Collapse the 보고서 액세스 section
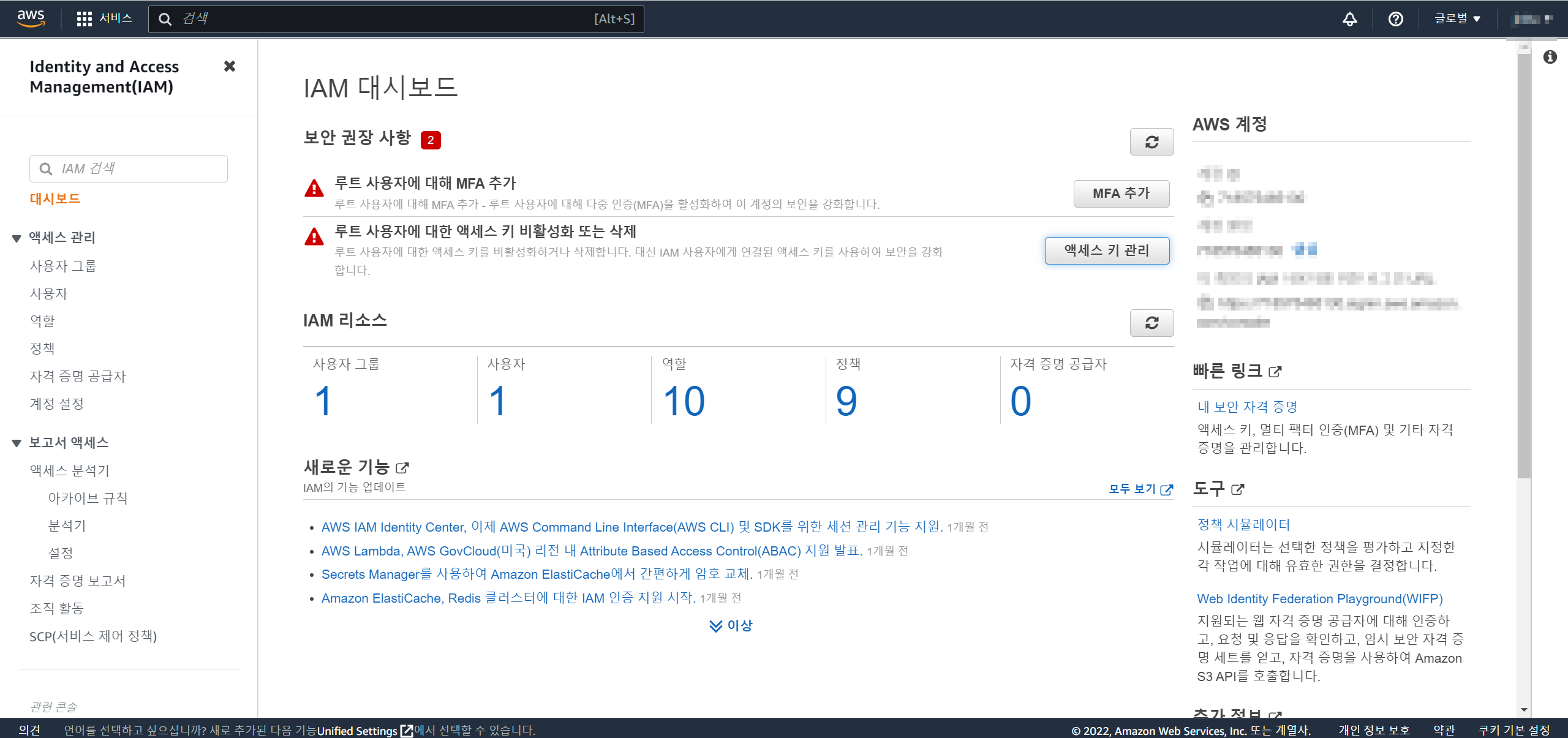Image resolution: width=1568 pixels, height=738 pixels. [17, 443]
